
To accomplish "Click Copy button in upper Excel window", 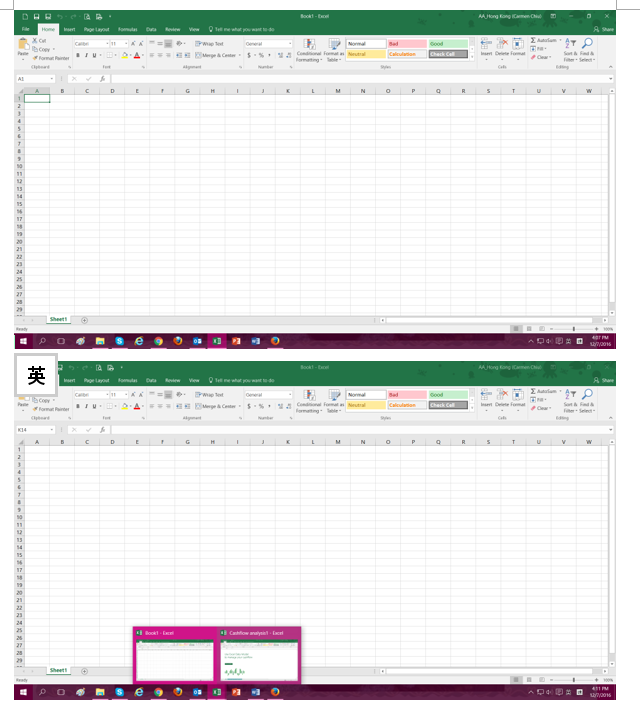I will 42,49.
